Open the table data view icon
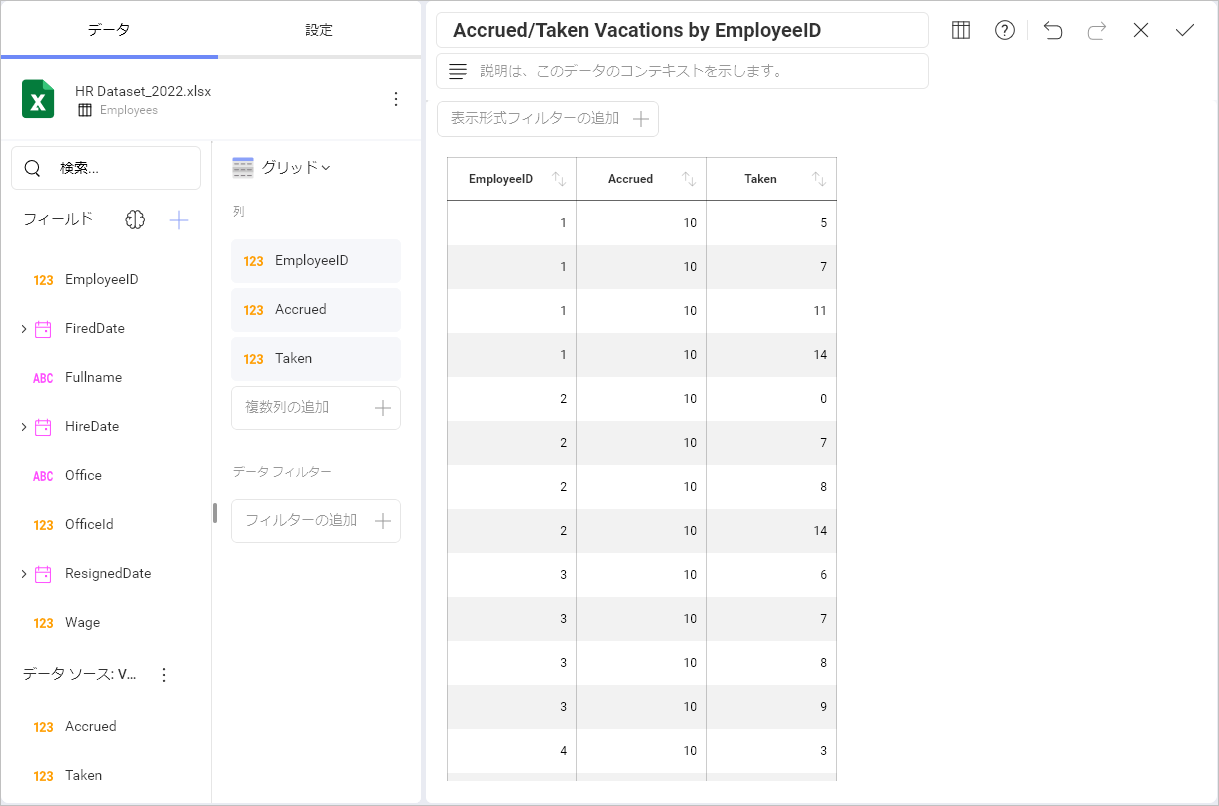The width and height of the screenshot is (1219, 806). [x=961, y=30]
